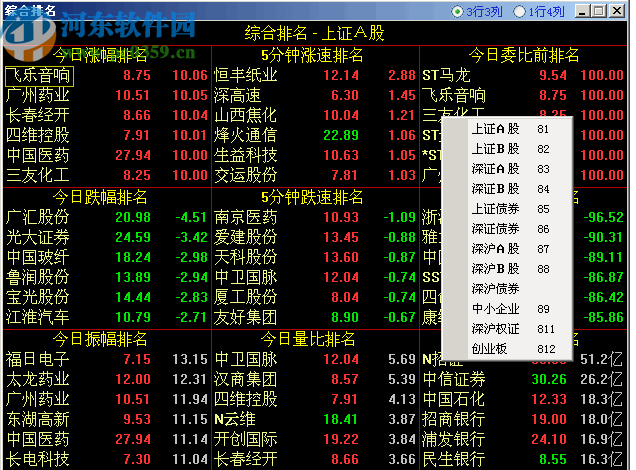The height and width of the screenshot is (470, 636).
Task: Select 友好集团 stock row
Action: click(x=315, y=317)
